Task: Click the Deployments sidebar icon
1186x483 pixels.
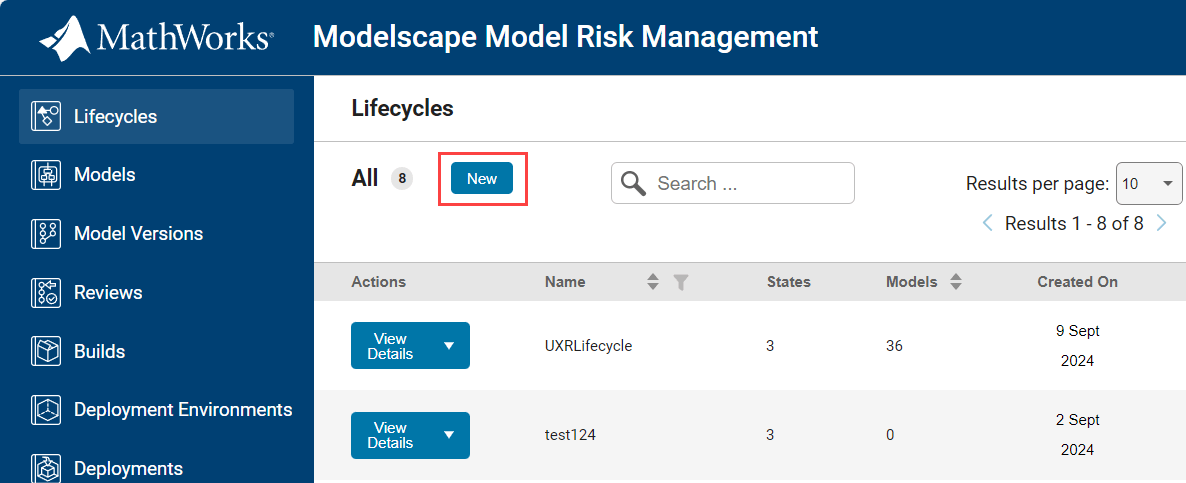Action: tap(46, 468)
